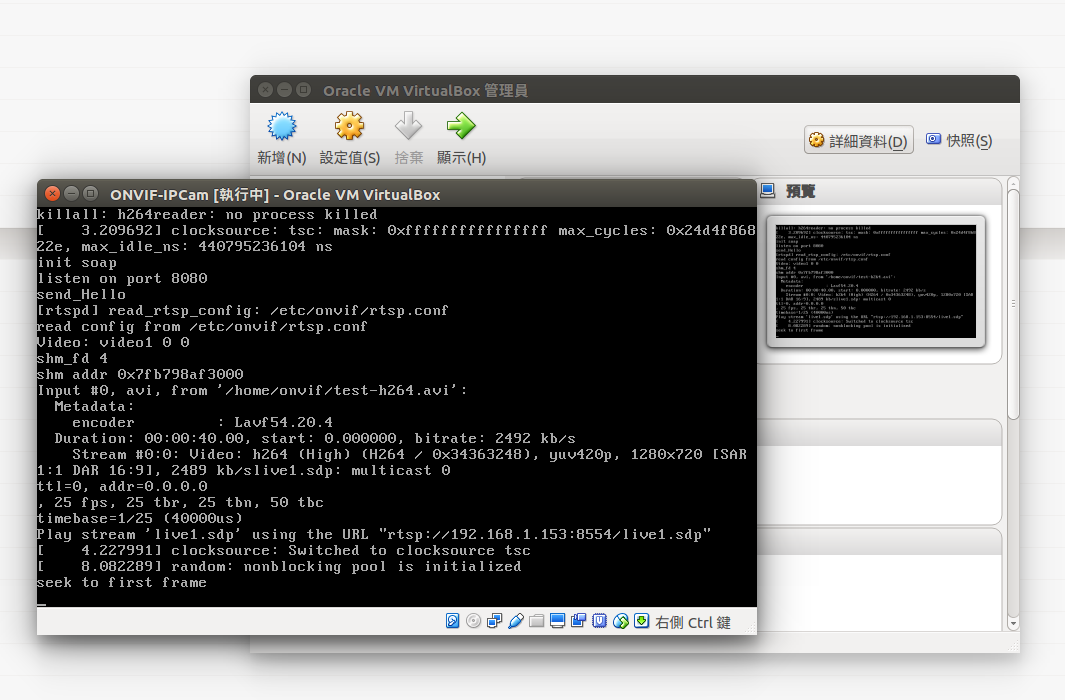Click the 'shm_fd 4' terminal line
Image resolution: width=1065 pixels, height=700 pixels.
[x=73, y=358]
